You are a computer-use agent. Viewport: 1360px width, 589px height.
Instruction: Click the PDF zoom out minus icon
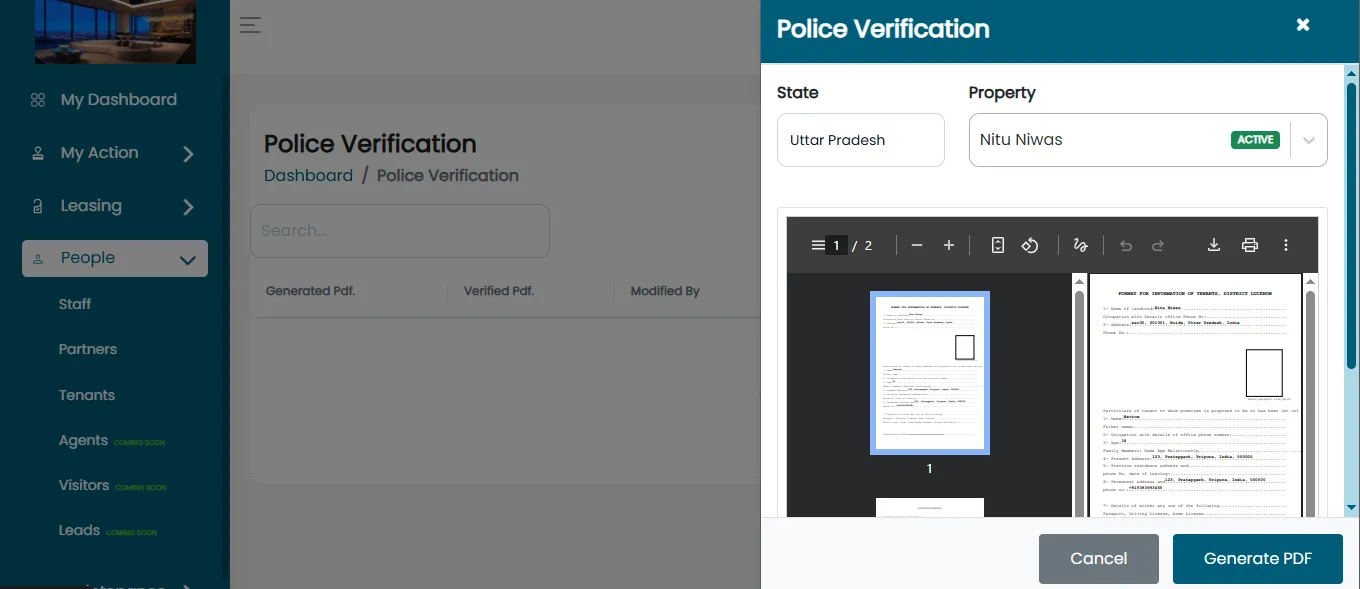(917, 245)
